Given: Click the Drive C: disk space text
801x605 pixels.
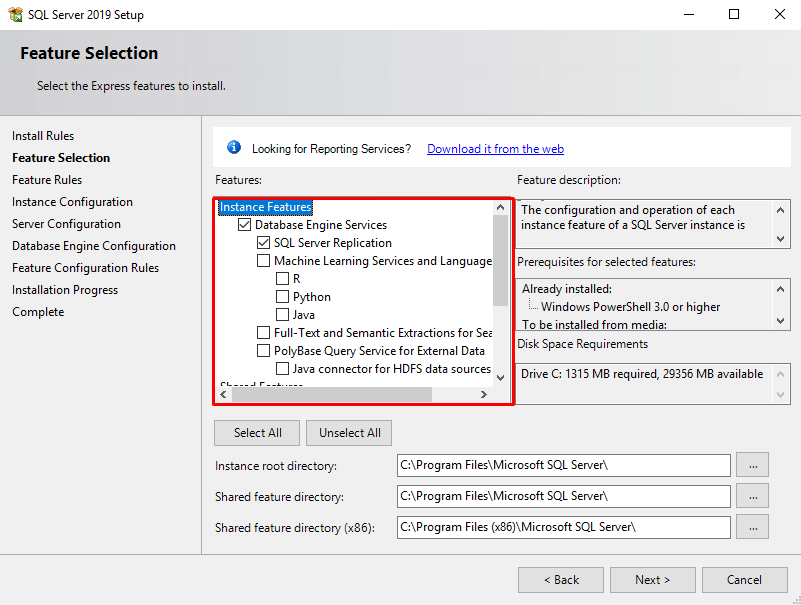Looking at the screenshot, I should [x=642, y=374].
